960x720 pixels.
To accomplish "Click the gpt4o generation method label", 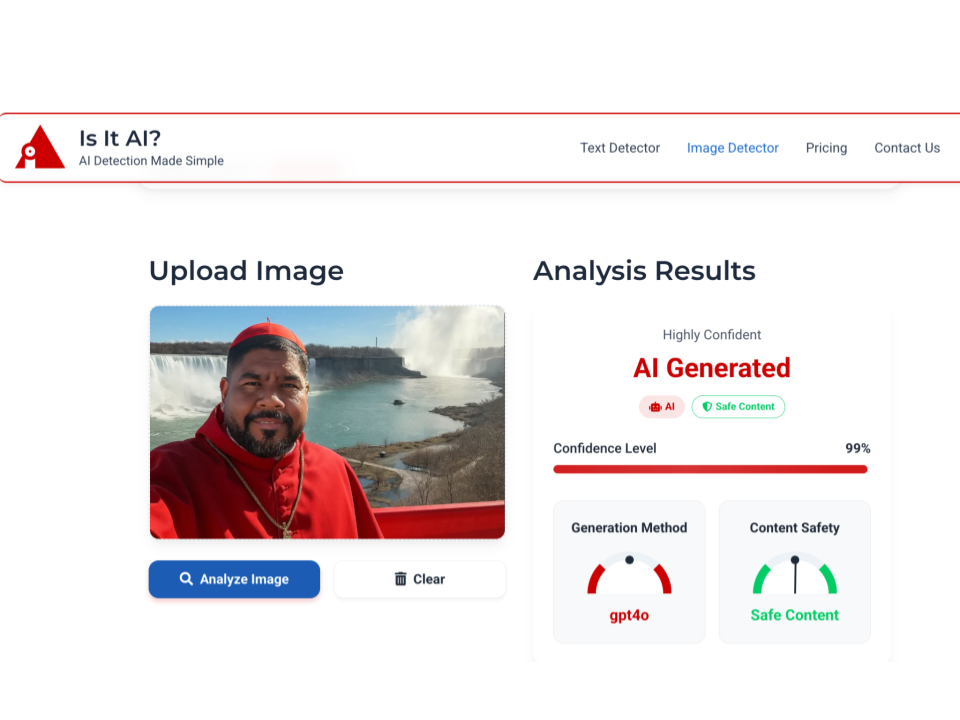I will click(629, 615).
